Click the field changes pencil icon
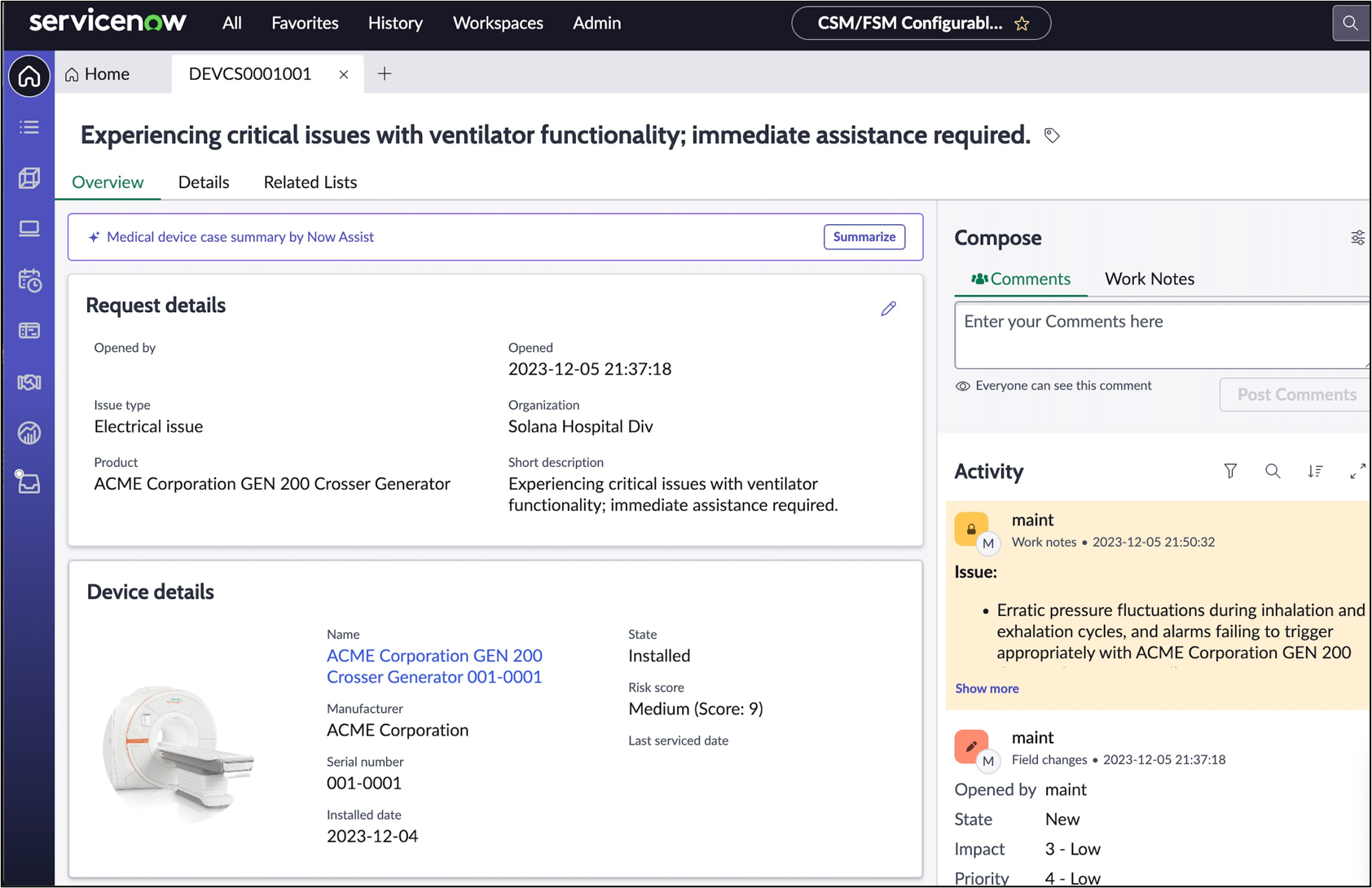The height and width of the screenshot is (888, 1372). [971, 746]
